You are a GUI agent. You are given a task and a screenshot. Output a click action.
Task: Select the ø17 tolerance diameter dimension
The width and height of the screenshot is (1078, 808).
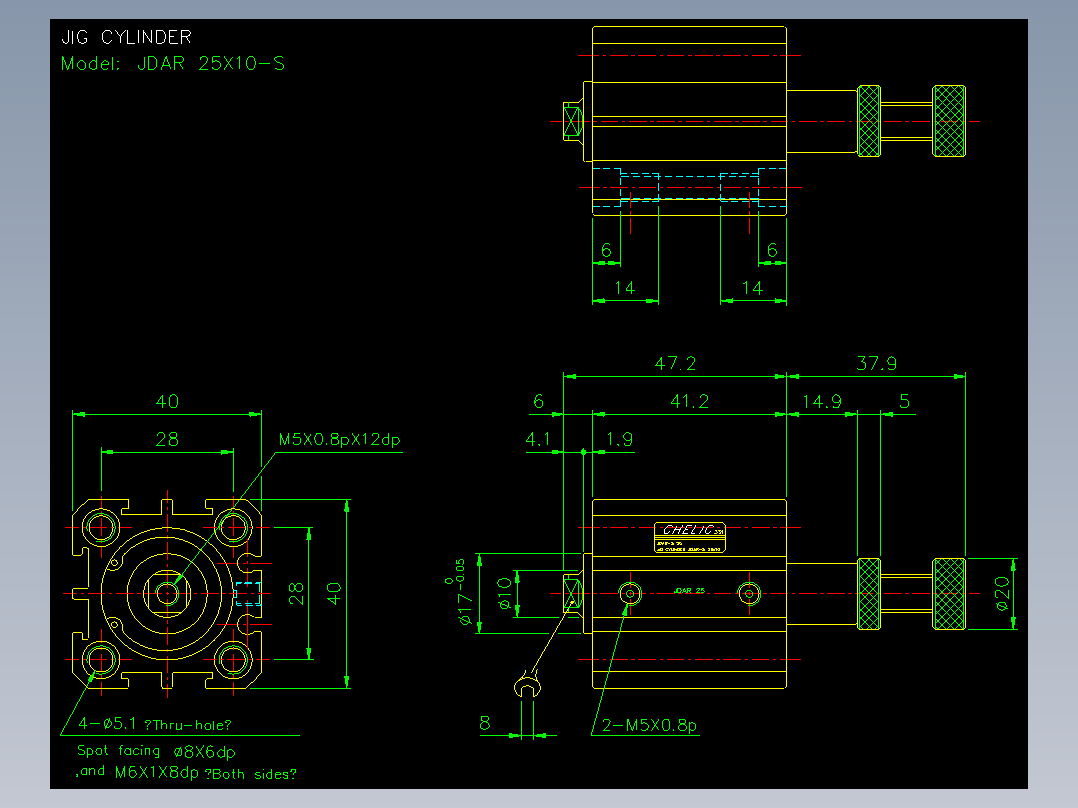[x=461, y=592]
